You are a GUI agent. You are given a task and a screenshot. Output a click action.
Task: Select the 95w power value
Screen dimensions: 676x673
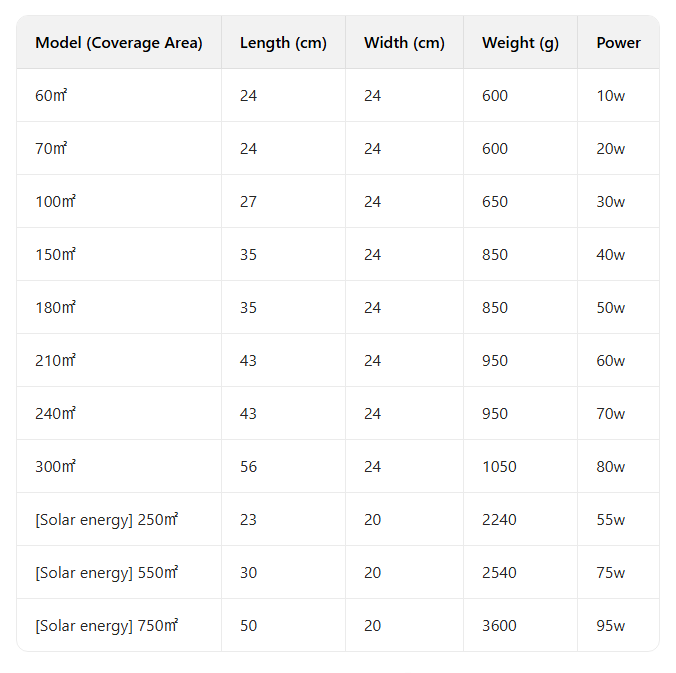611,626
